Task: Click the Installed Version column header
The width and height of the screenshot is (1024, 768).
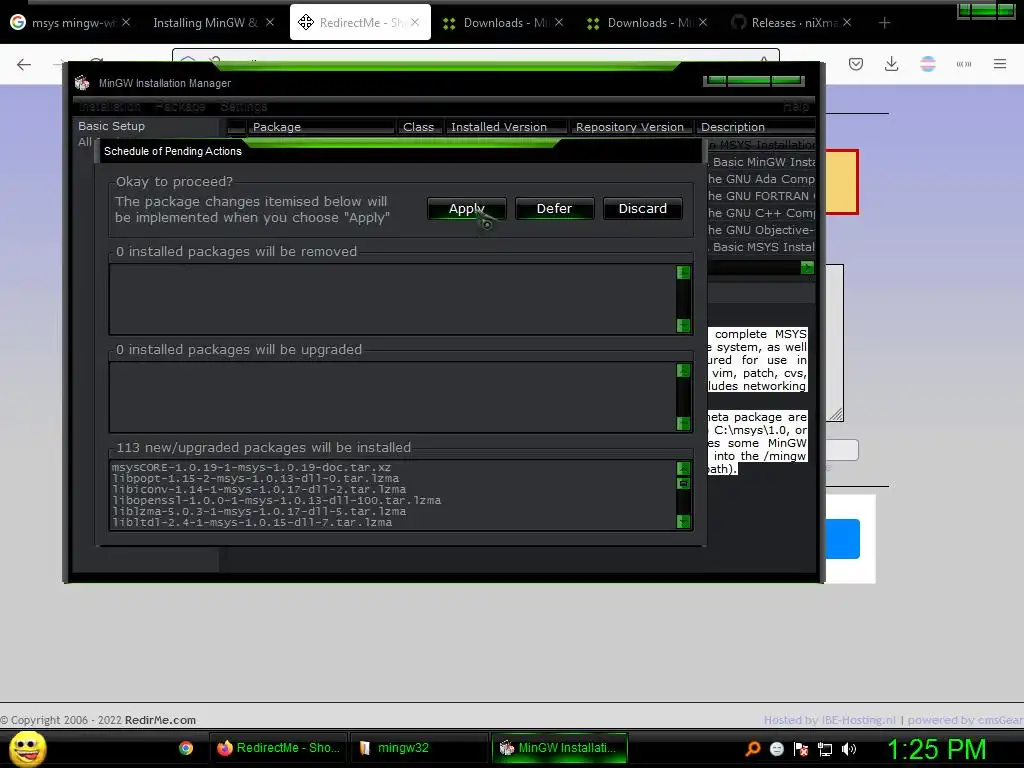Action: point(505,127)
